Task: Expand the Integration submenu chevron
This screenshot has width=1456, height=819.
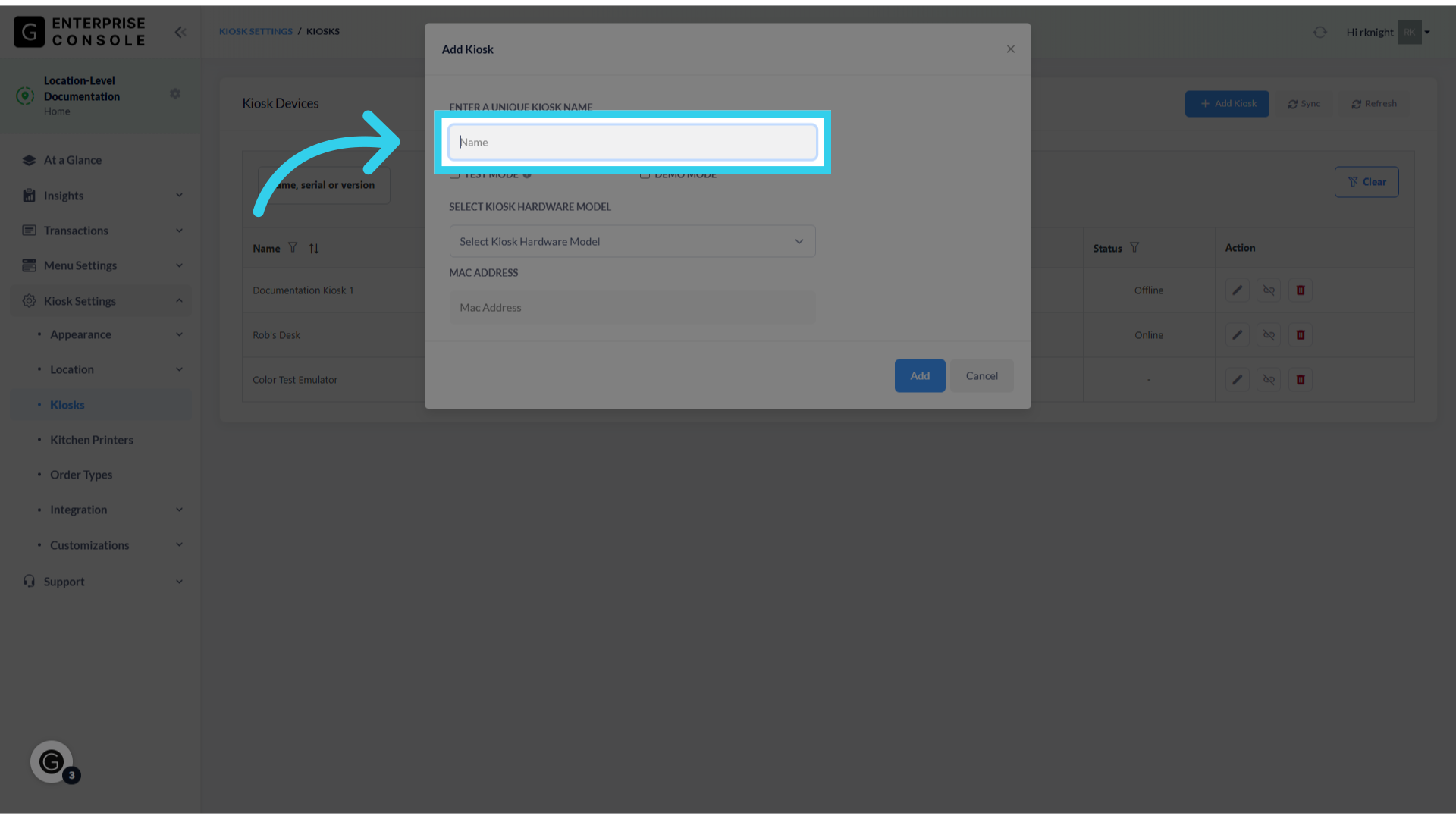Action: (x=179, y=510)
